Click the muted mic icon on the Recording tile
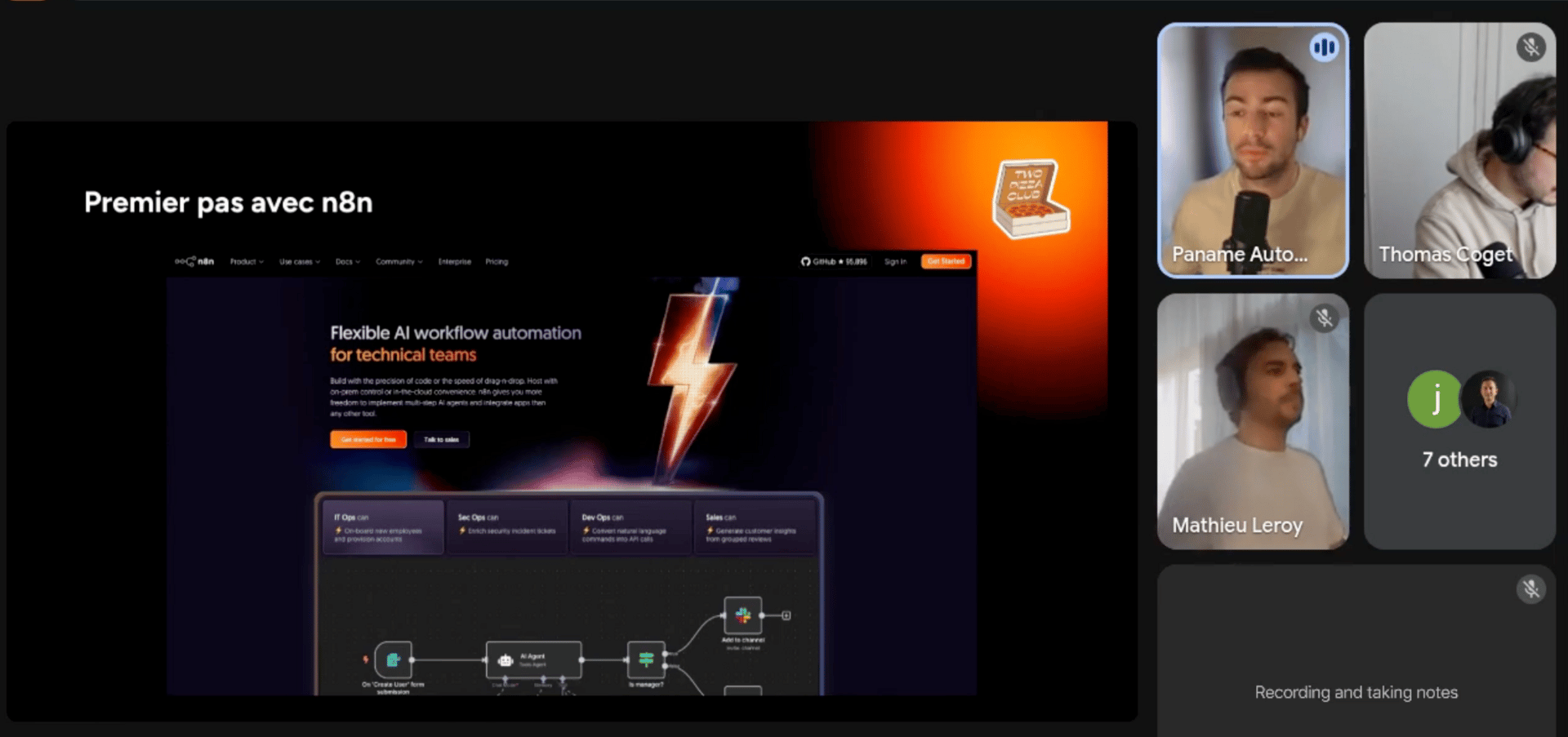Screen dimensions: 1568x737 point(1530,588)
